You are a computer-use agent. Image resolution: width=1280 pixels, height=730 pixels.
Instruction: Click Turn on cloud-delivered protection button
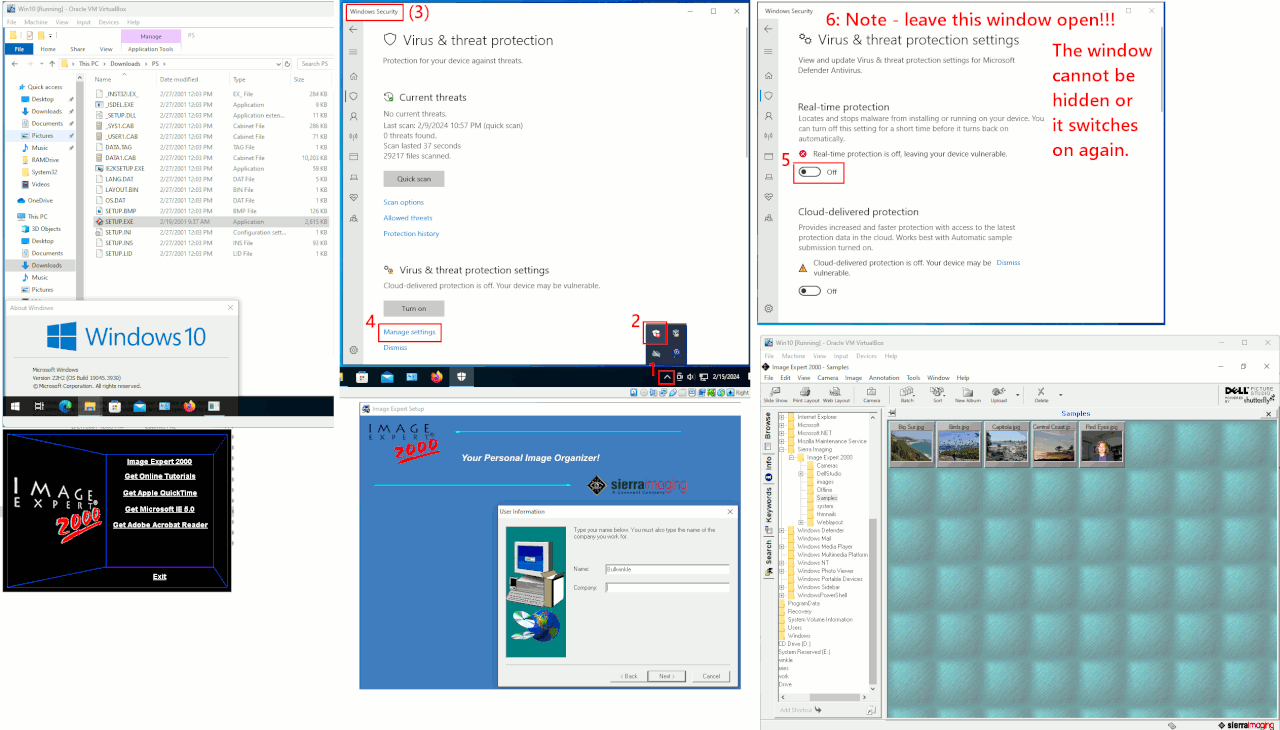click(414, 308)
